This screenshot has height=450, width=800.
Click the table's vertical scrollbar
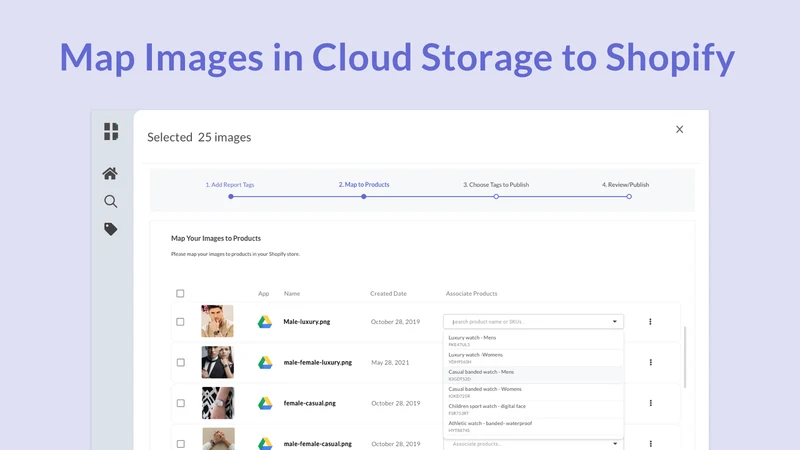tap(685, 357)
